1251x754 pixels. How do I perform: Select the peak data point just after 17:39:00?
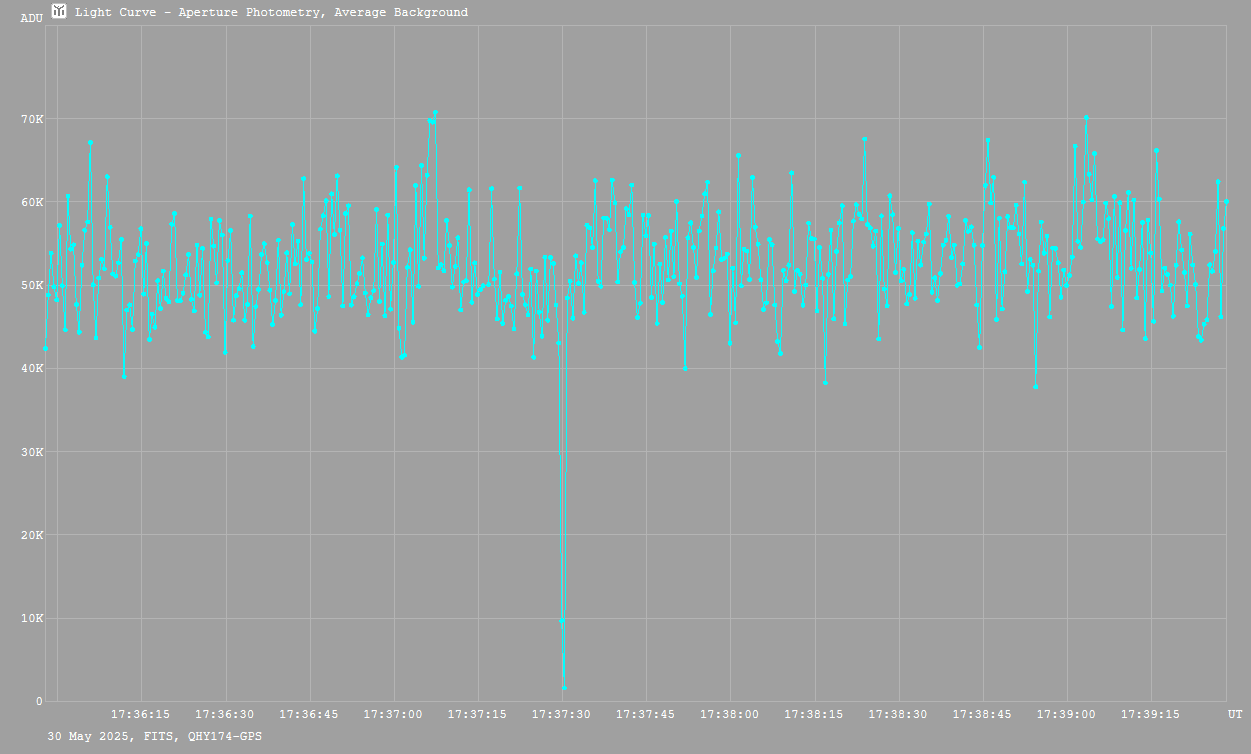pyautogui.click(x=1085, y=118)
